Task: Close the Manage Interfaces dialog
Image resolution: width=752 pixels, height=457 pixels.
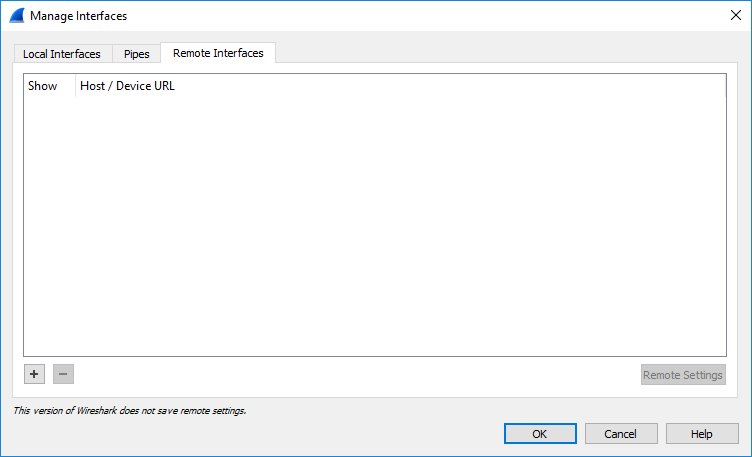Action: (x=734, y=16)
